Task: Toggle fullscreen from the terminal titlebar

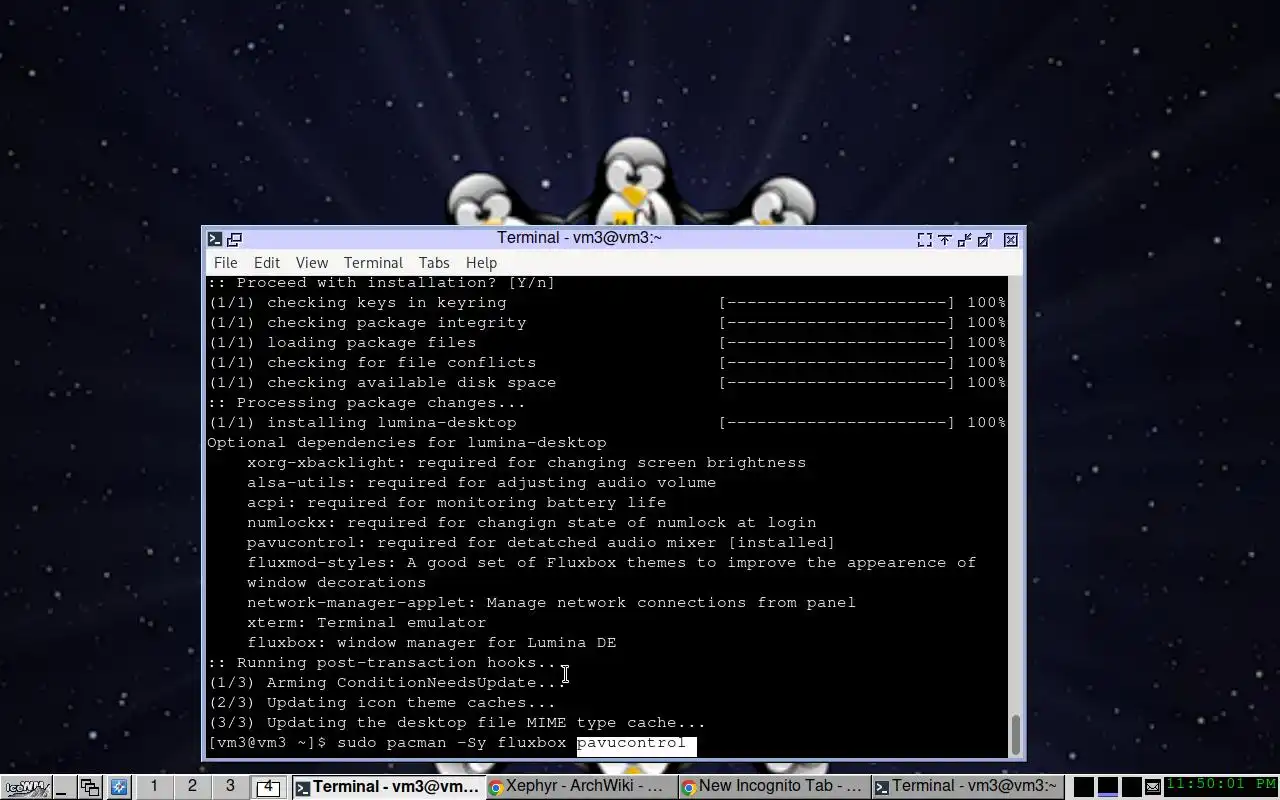Action: click(925, 240)
